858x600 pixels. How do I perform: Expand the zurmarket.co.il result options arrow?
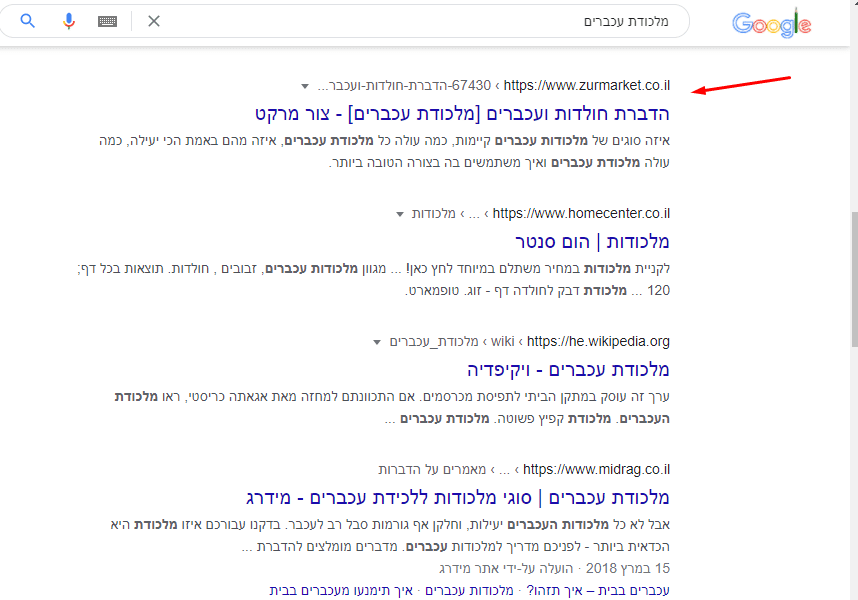305,86
